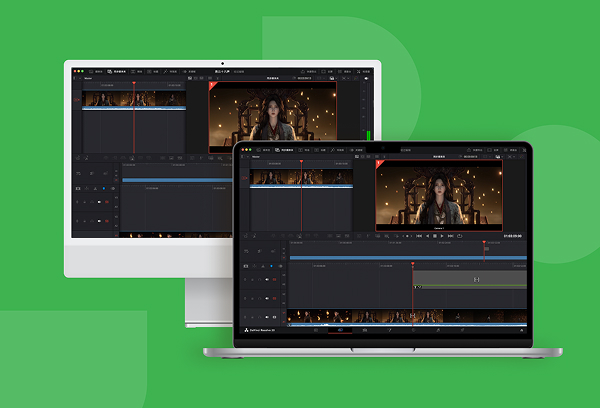Click the timecode display on laptop viewer
600x409 pixels.
512,236
